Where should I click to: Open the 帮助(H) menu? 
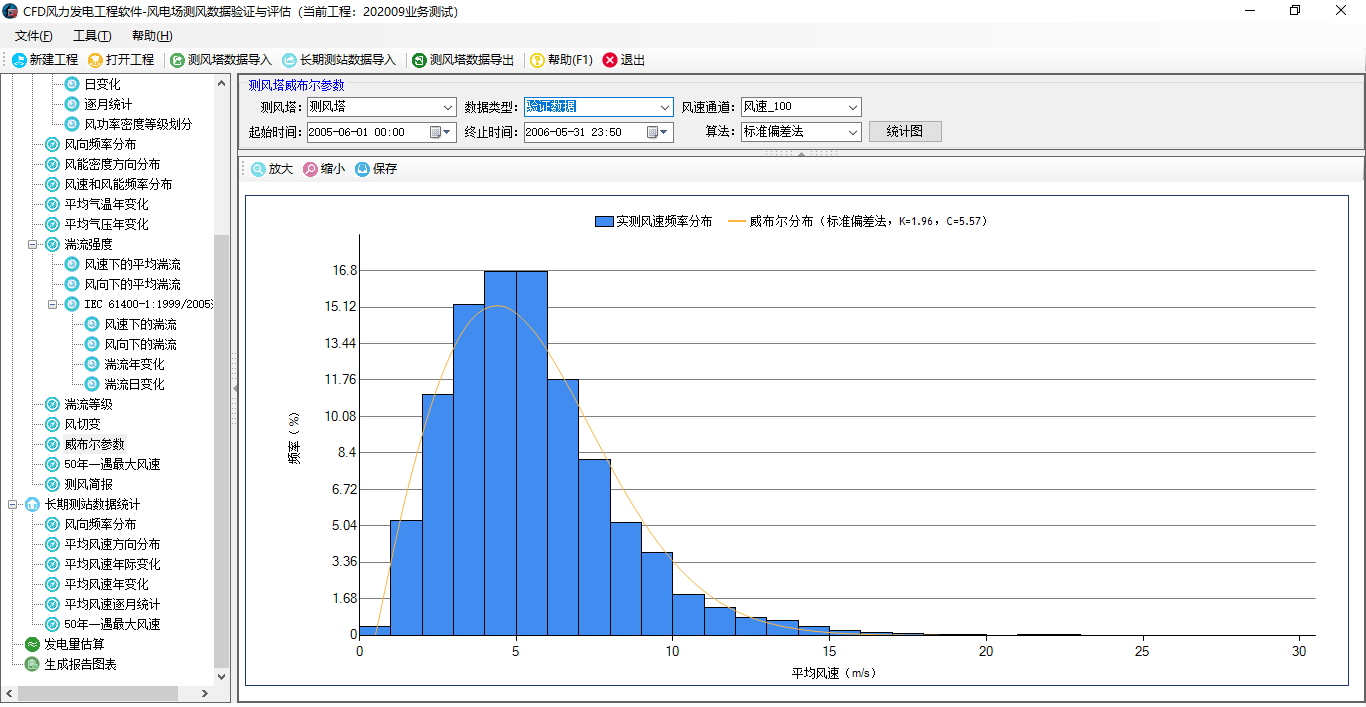click(152, 36)
